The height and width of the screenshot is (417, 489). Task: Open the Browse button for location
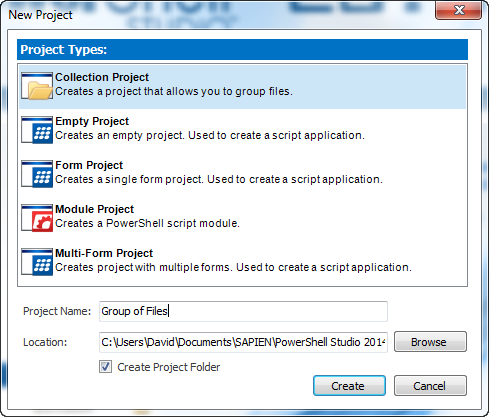click(430, 342)
